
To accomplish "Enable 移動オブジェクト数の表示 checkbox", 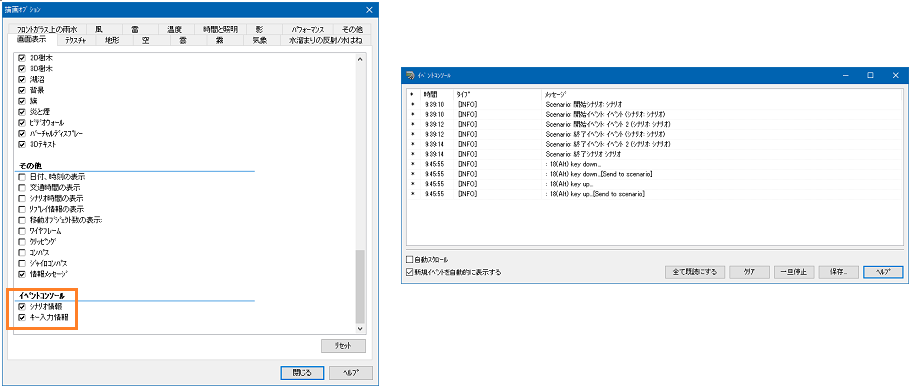I will point(22,220).
